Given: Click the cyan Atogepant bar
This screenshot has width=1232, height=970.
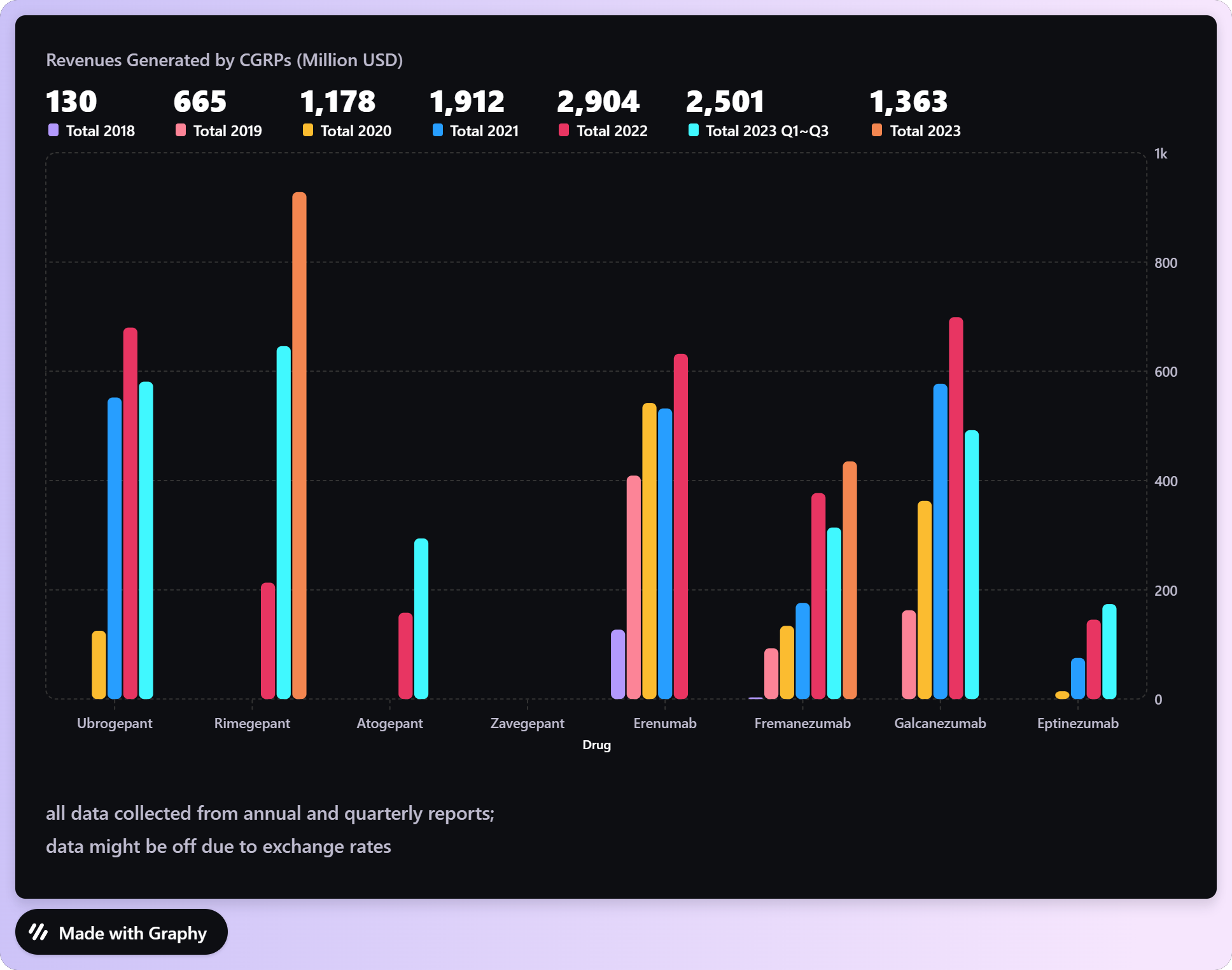Looking at the screenshot, I should pos(421,619).
